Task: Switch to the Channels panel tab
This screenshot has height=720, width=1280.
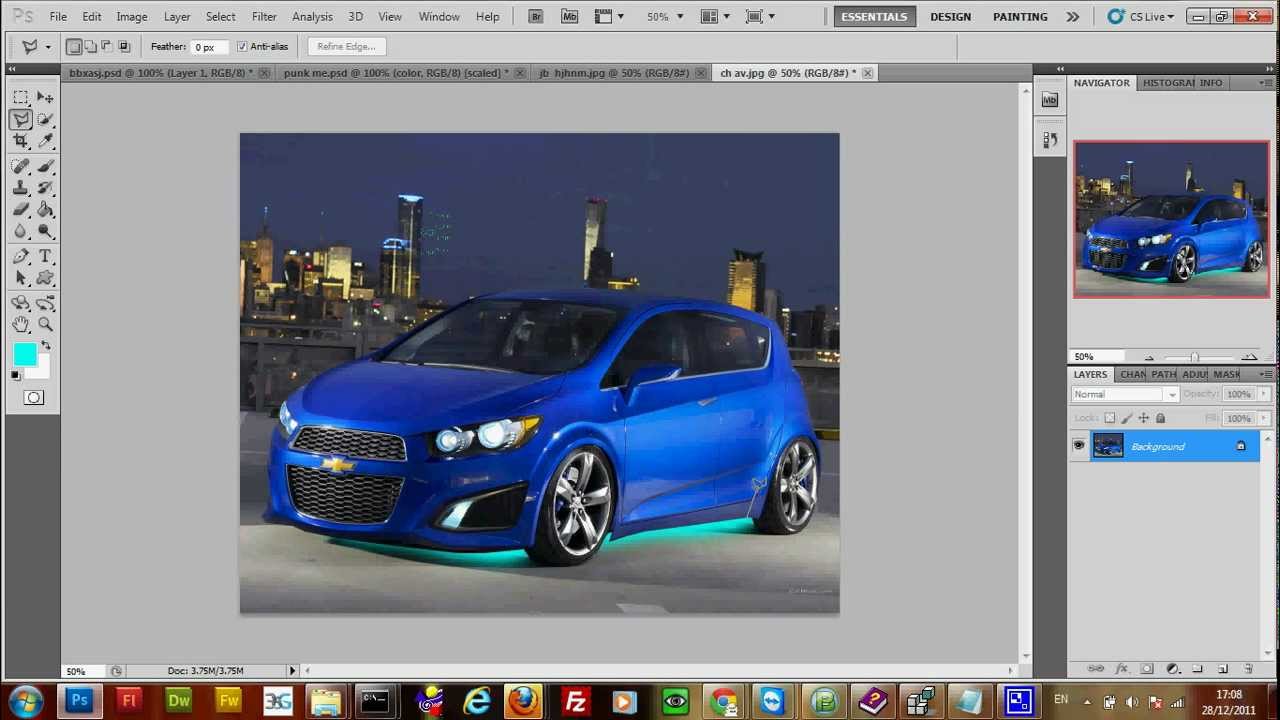Action: pyautogui.click(x=1132, y=374)
